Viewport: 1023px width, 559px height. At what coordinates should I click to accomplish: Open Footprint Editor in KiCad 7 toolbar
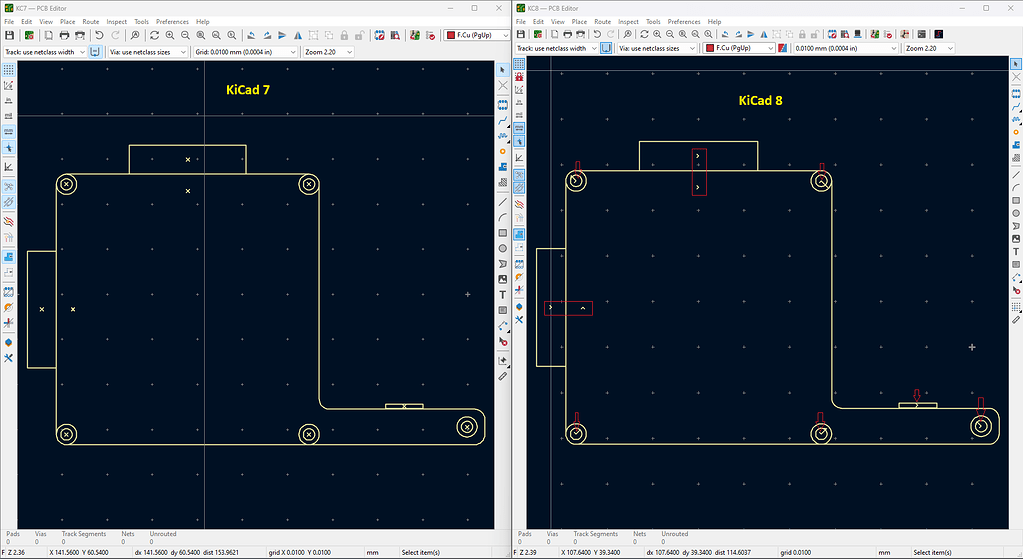tap(380, 35)
